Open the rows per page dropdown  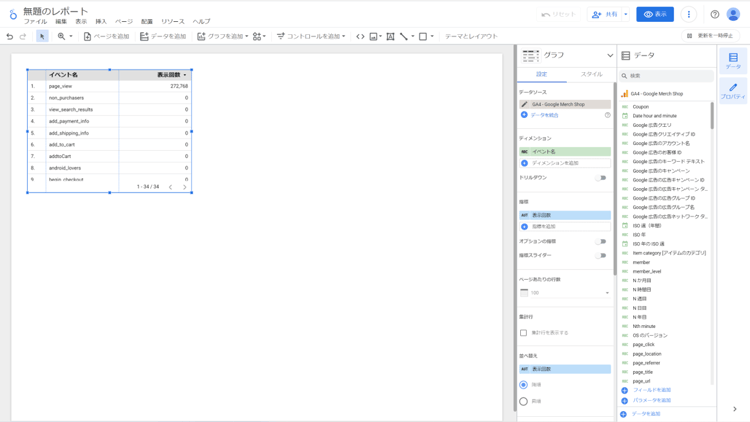click(x=565, y=293)
